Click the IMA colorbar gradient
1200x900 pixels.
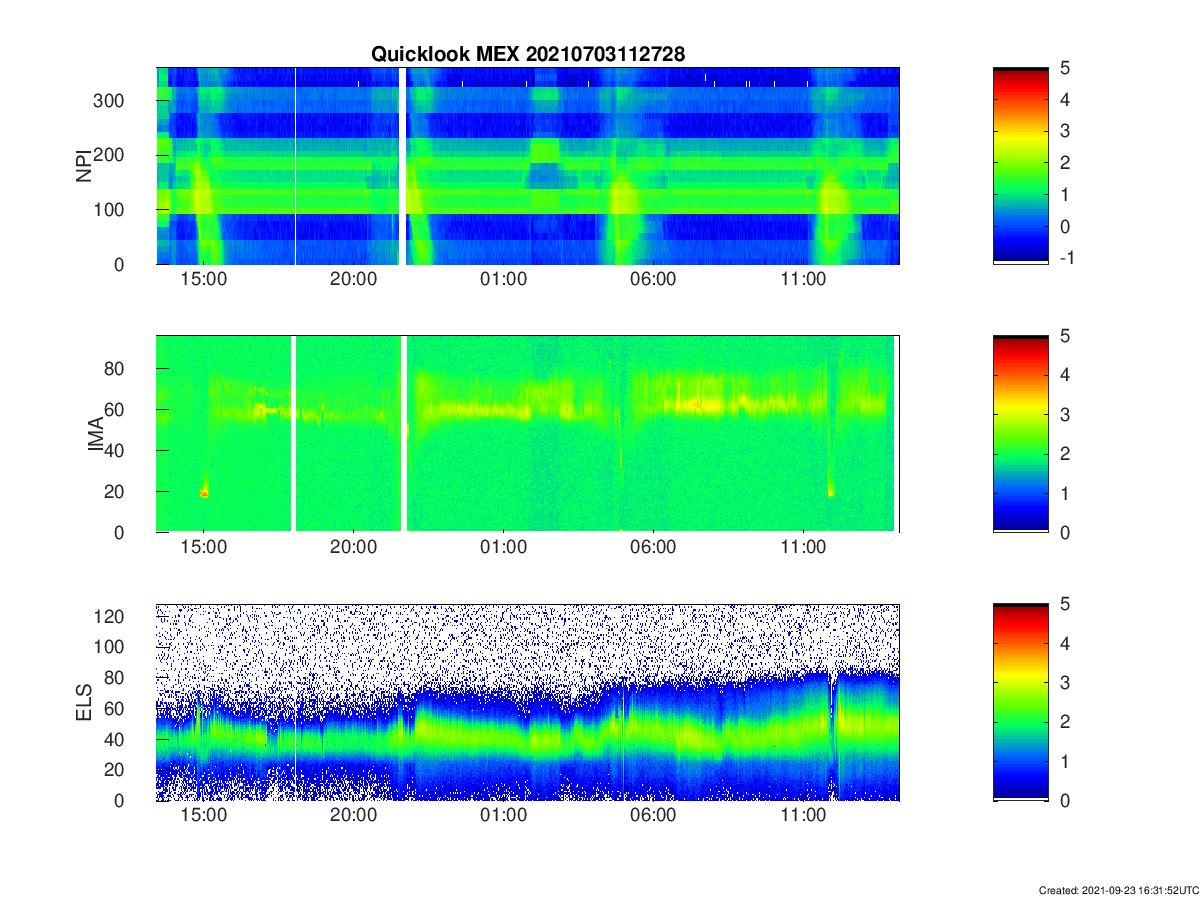1020,434
